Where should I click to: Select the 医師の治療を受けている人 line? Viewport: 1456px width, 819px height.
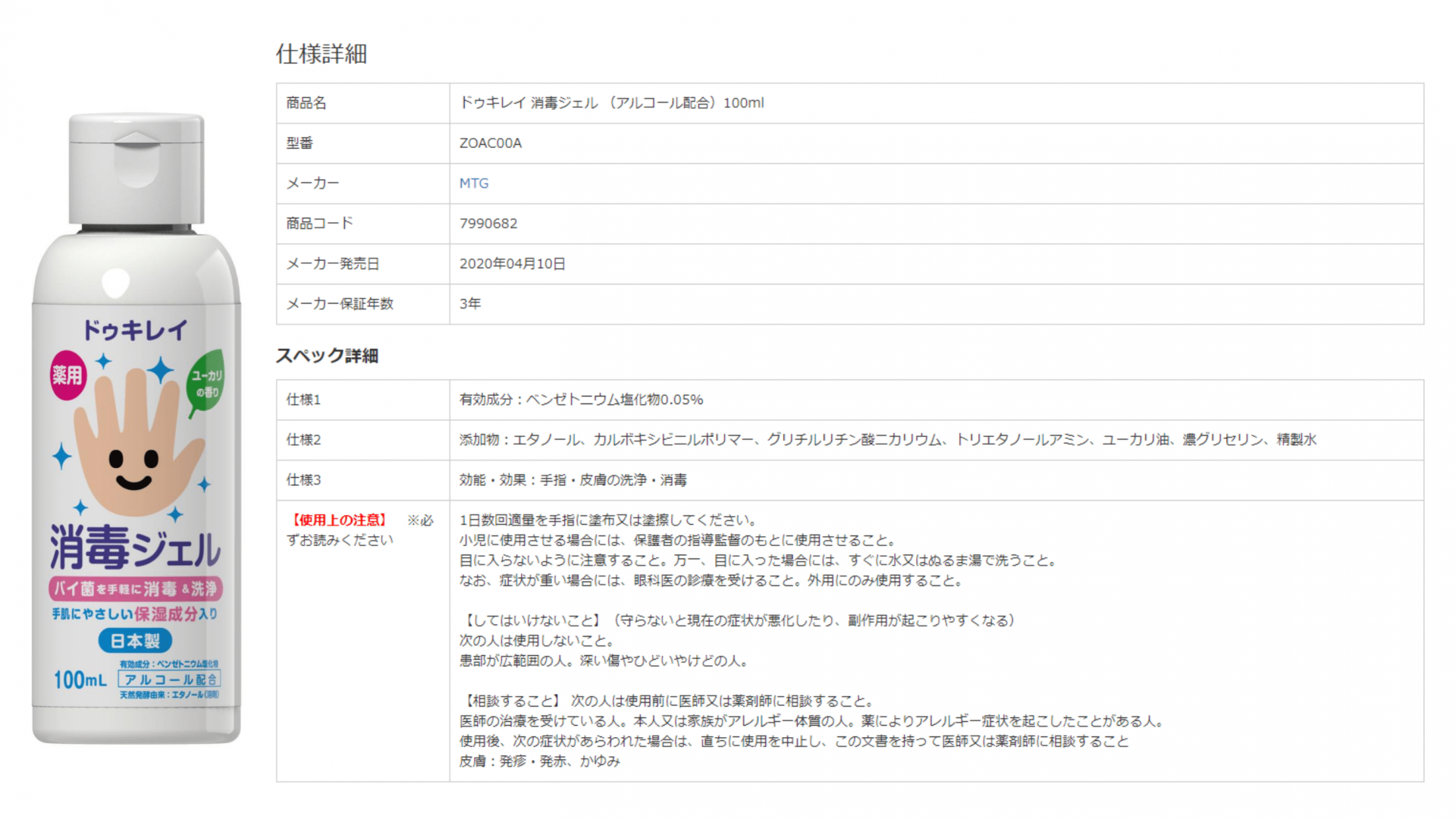pyautogui.click(x=811, y=721)
